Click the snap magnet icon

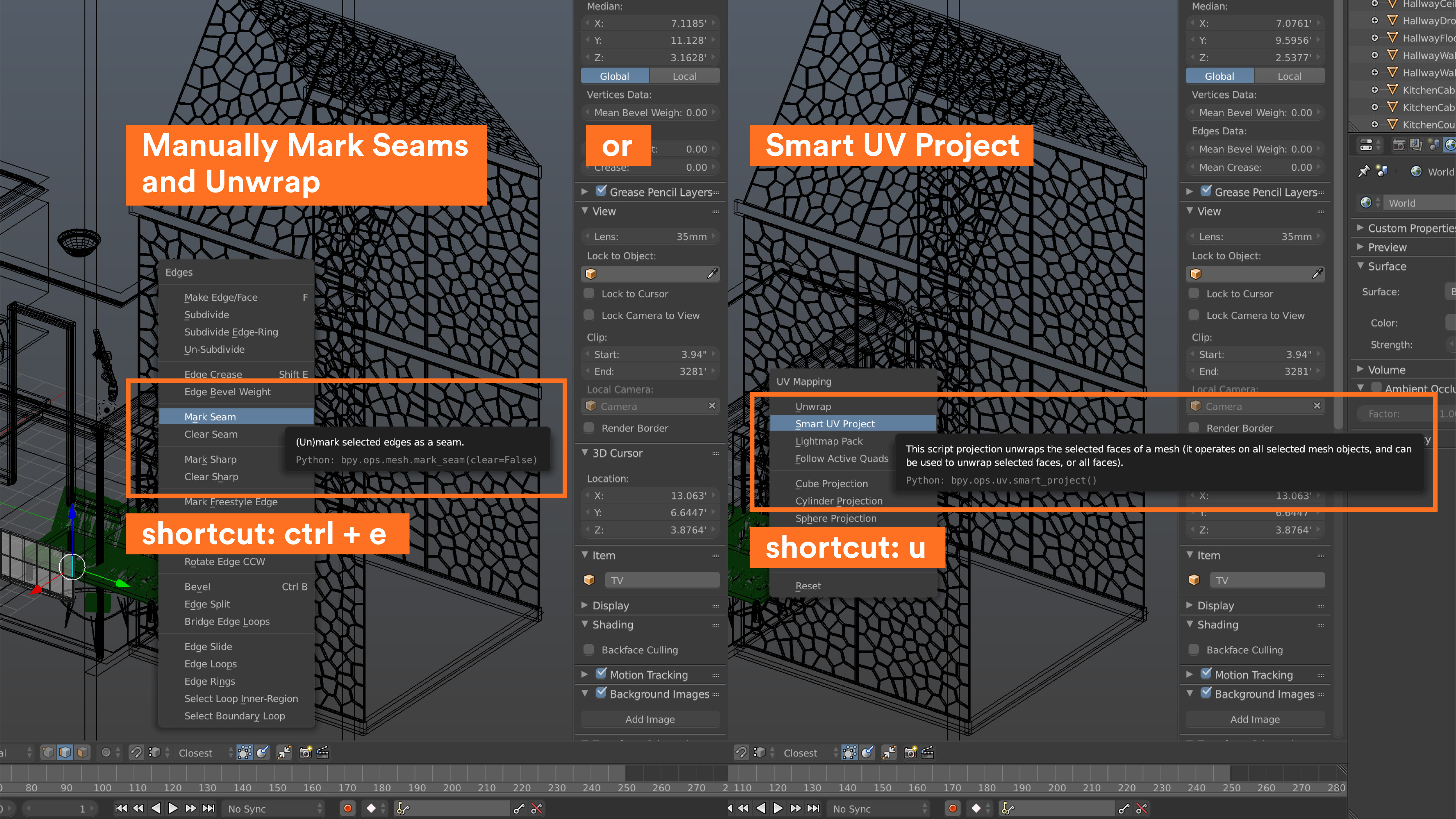point(136,752)
